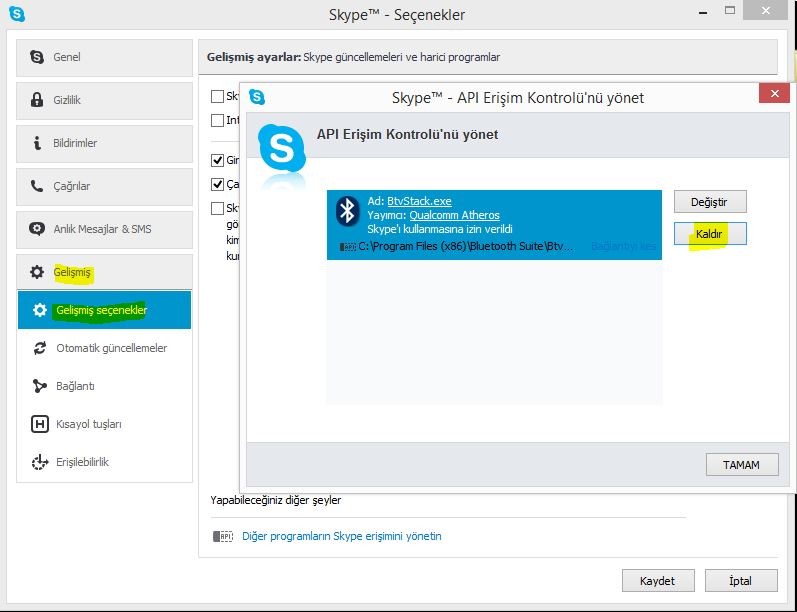Click the large Skype logo in API dialog

point(282,149)
